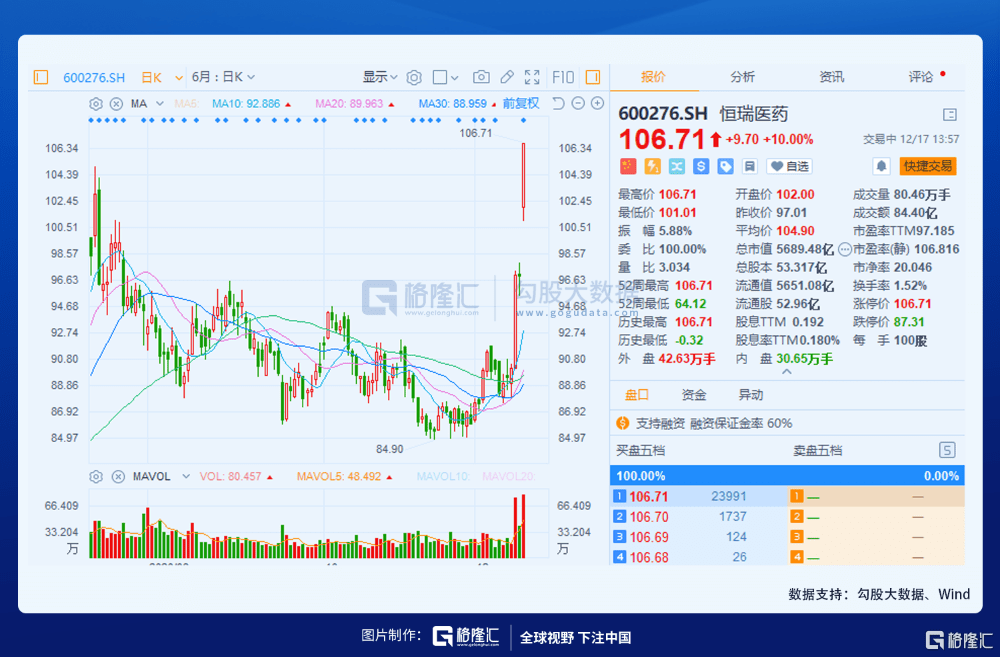Open the 显示 display options dropdown
The image size is (1000, 657).
381,76
